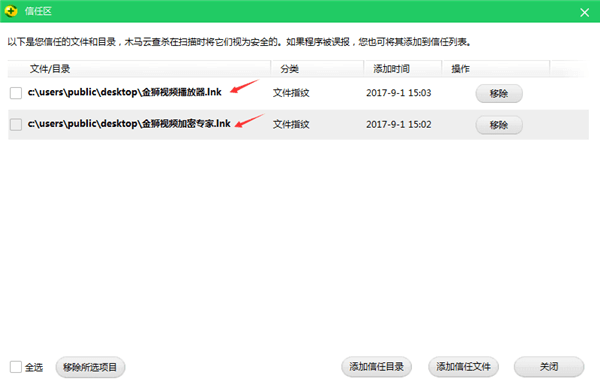600x390 pixels.
Task: Sort by the 添加时间 column header
Action: coord(403,69)
